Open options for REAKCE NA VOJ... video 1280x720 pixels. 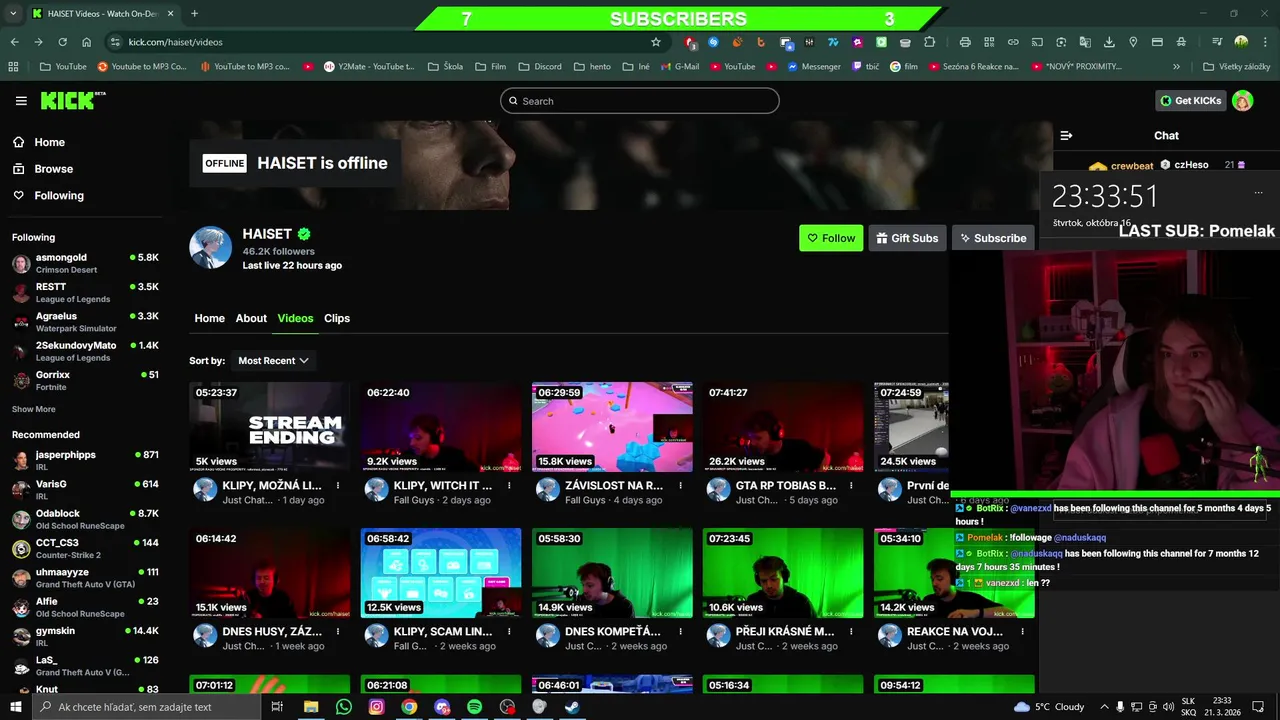click(1022, 632)
